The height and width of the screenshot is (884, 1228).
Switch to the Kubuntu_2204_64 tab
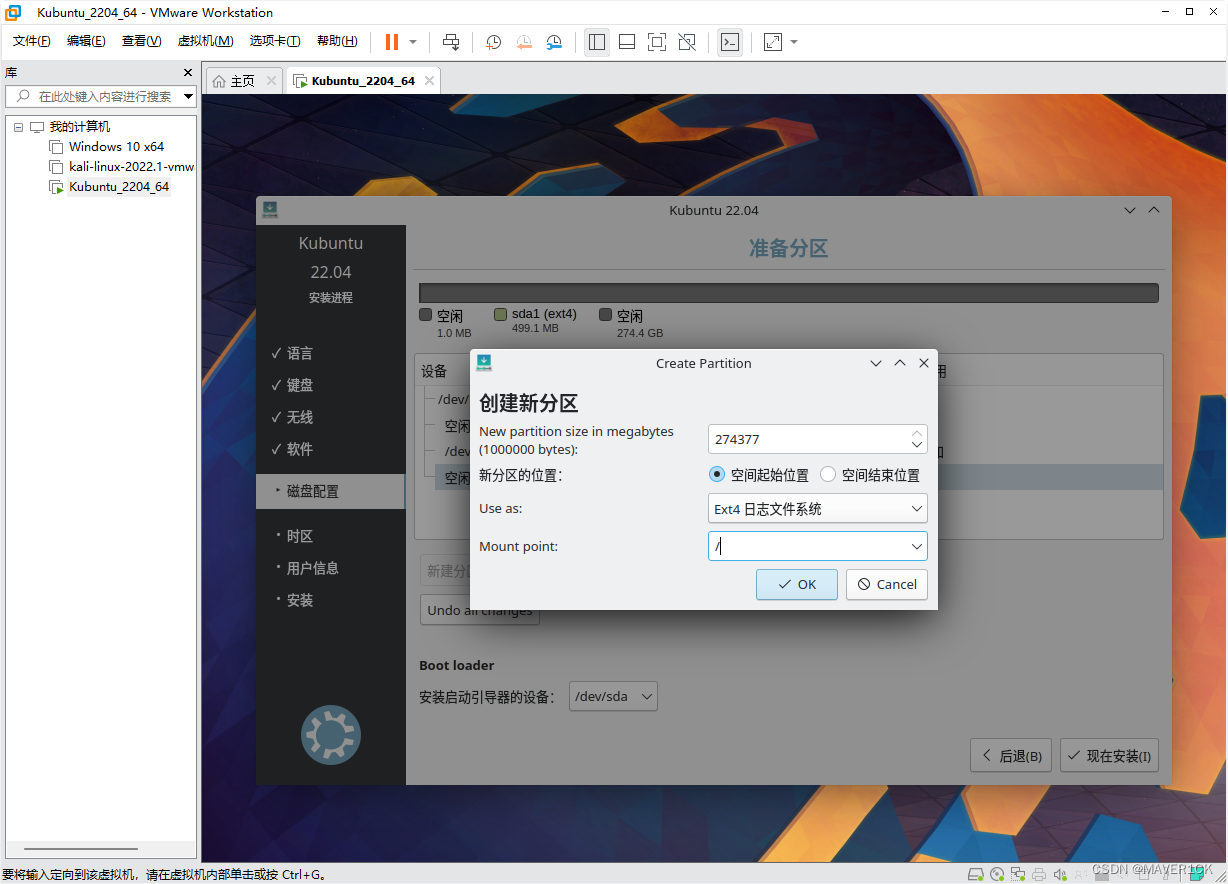click(x=363, y=81)
